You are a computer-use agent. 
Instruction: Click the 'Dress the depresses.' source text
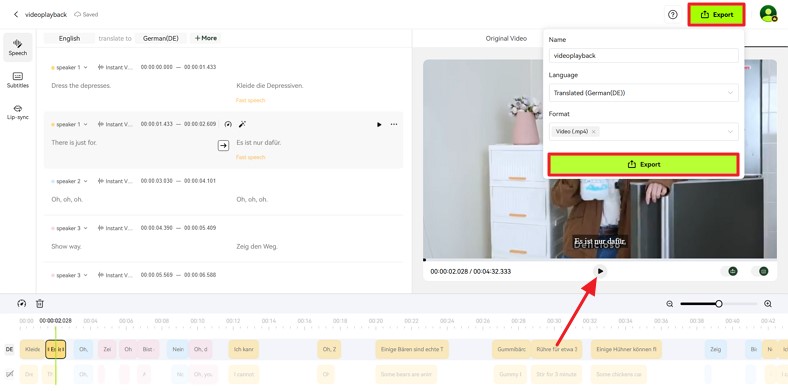point(81,86)
